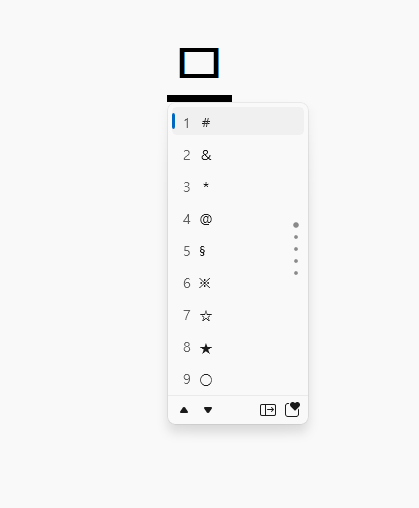Image resolution: width=419 pixels, height=508 pixels.
Task: Choose the ampersand candidate
Action: [x=238, y=155]
